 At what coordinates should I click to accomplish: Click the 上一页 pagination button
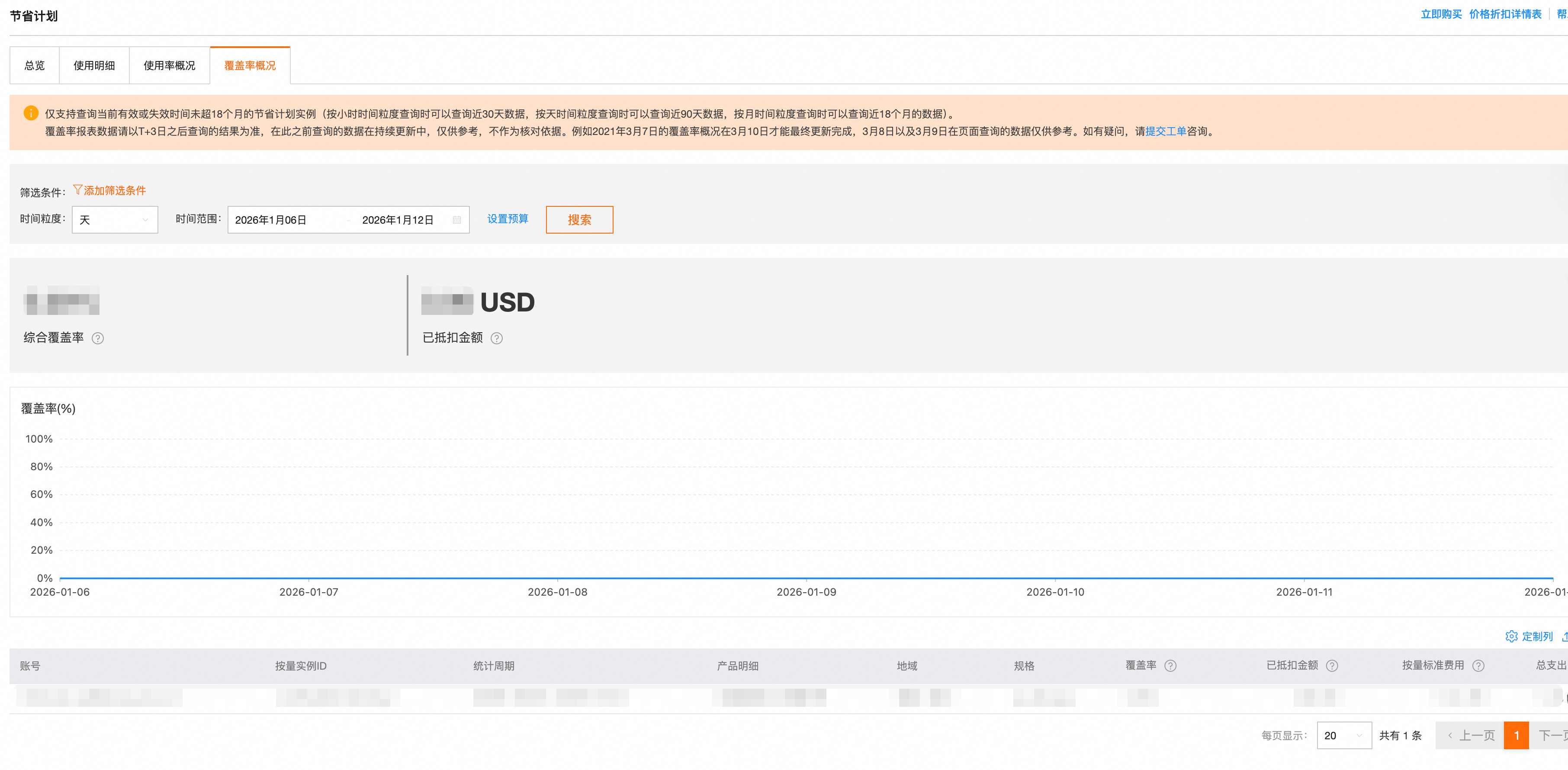click(x=1471, y=735)
